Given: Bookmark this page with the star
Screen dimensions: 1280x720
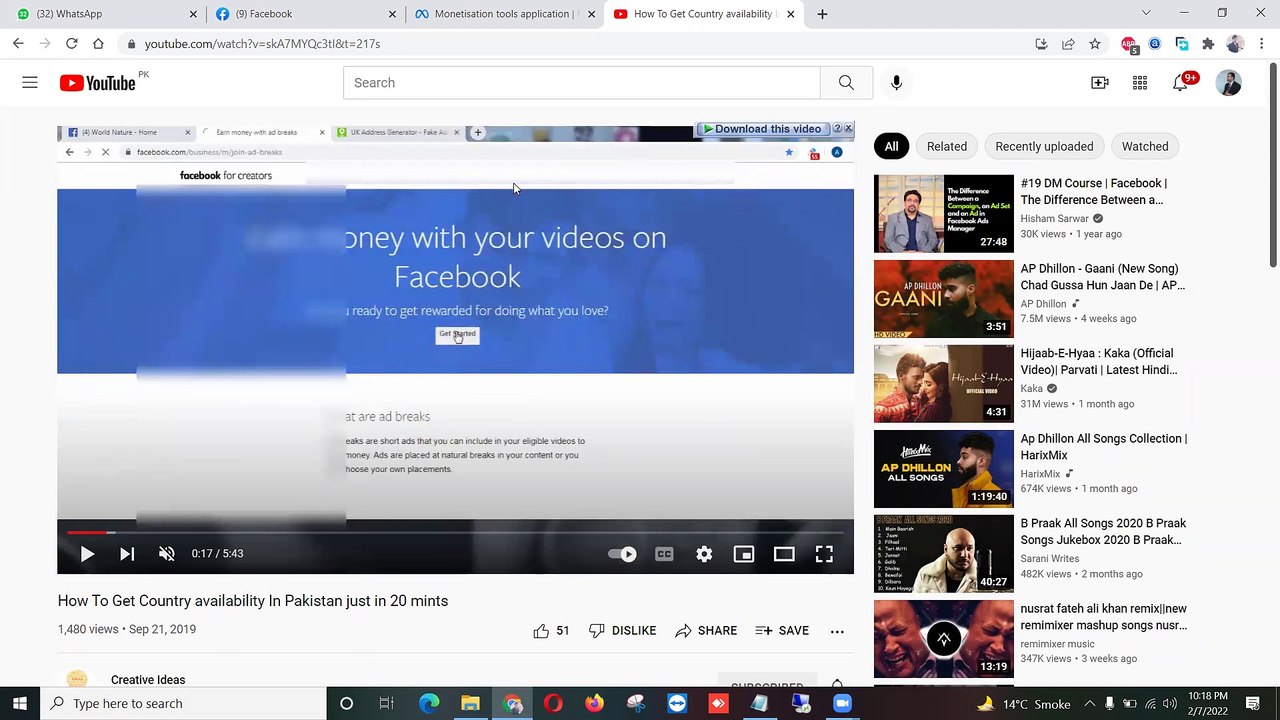Looking at the screenshot, I should coord(1095,44).
